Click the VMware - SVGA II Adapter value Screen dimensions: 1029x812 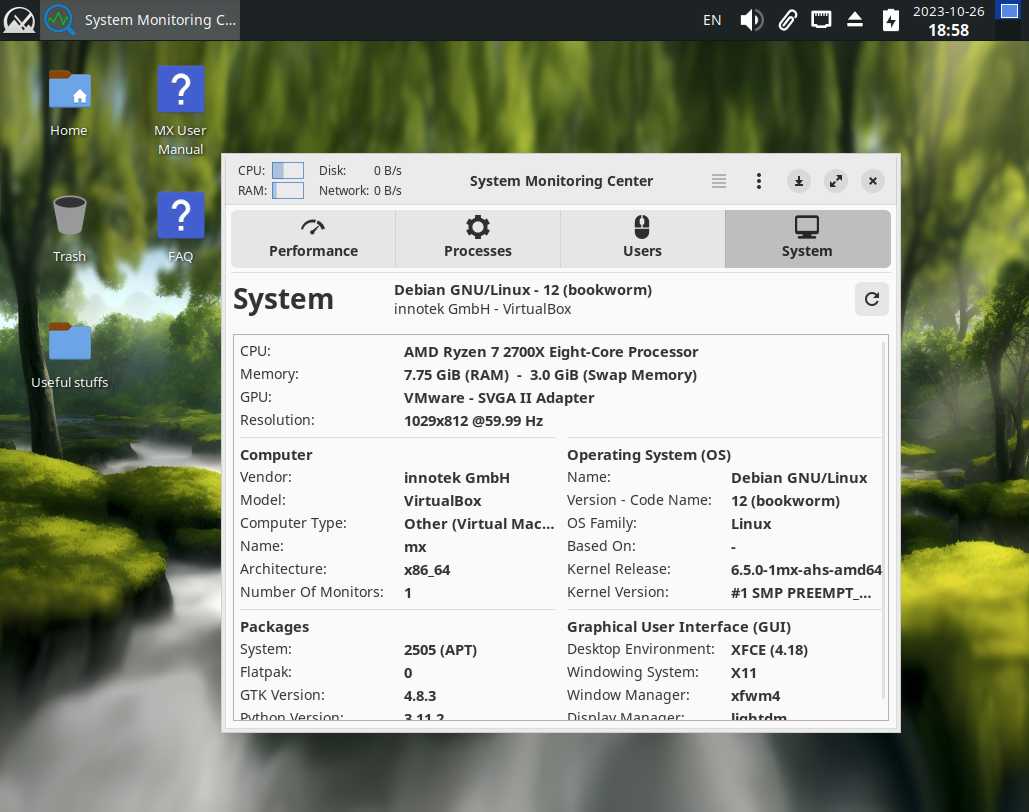pyautogui.click(x=499, y=398)
